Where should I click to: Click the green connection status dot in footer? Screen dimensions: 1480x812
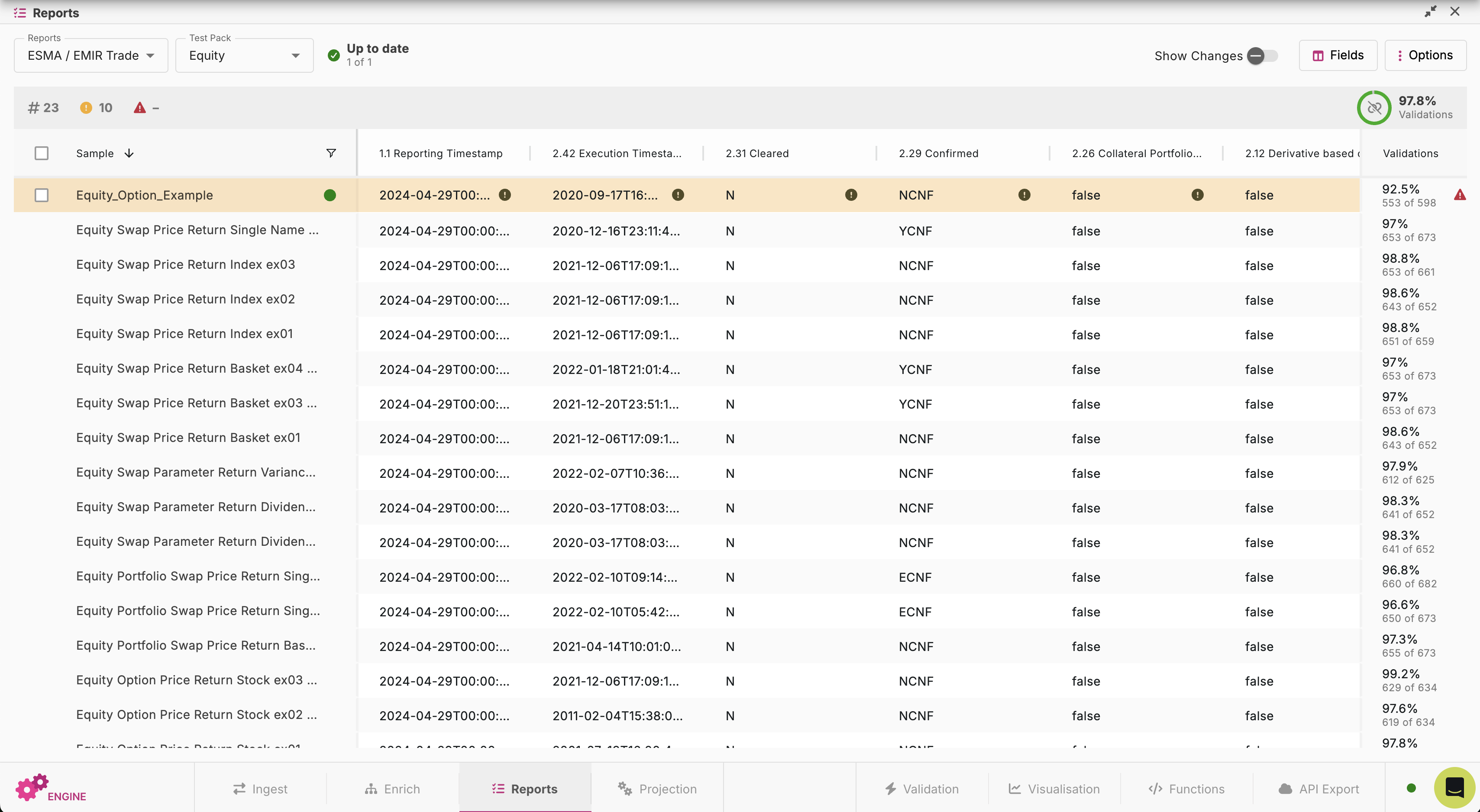click(x=1411, y=788)
